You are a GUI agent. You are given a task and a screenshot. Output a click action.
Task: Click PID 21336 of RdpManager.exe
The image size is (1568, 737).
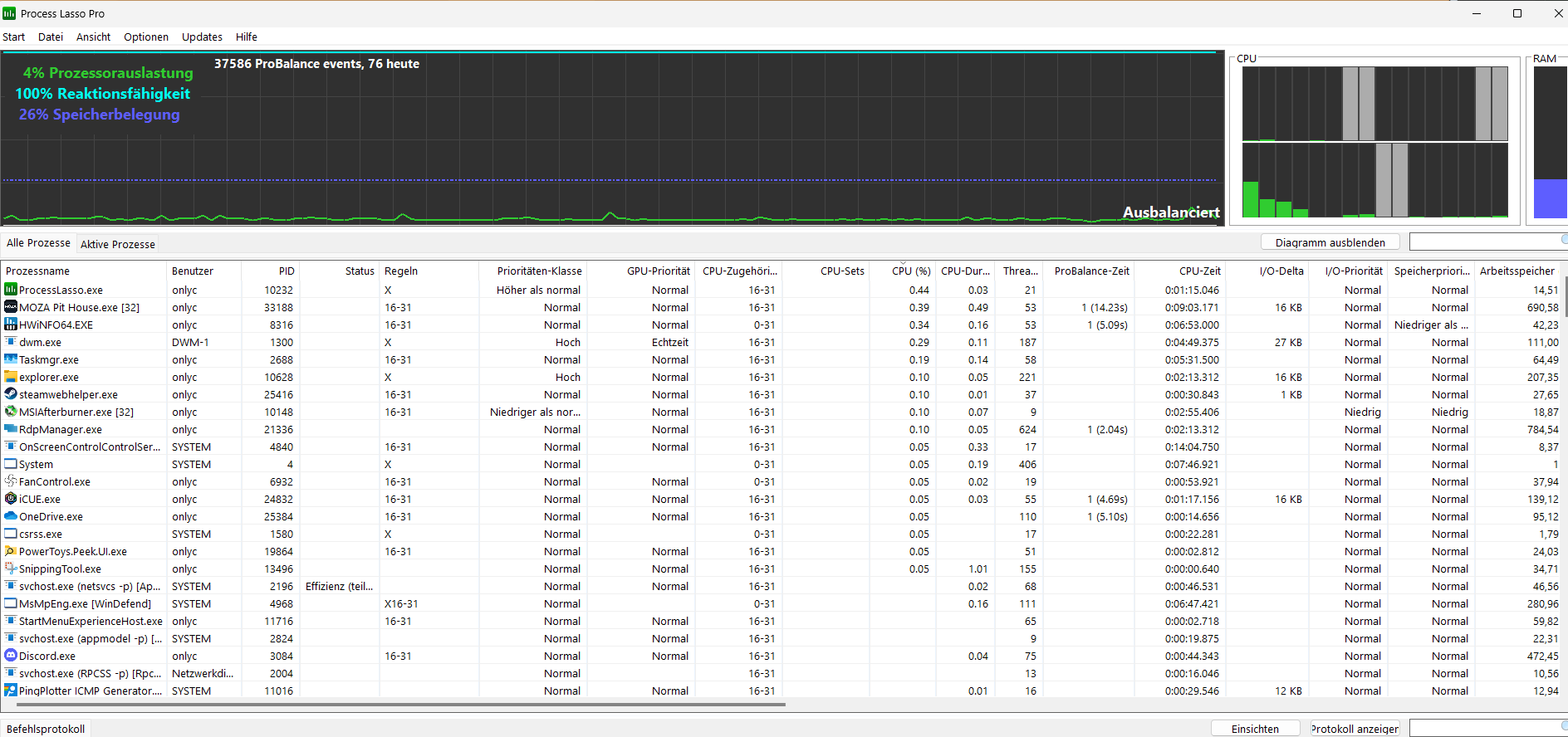click(278, 429)
